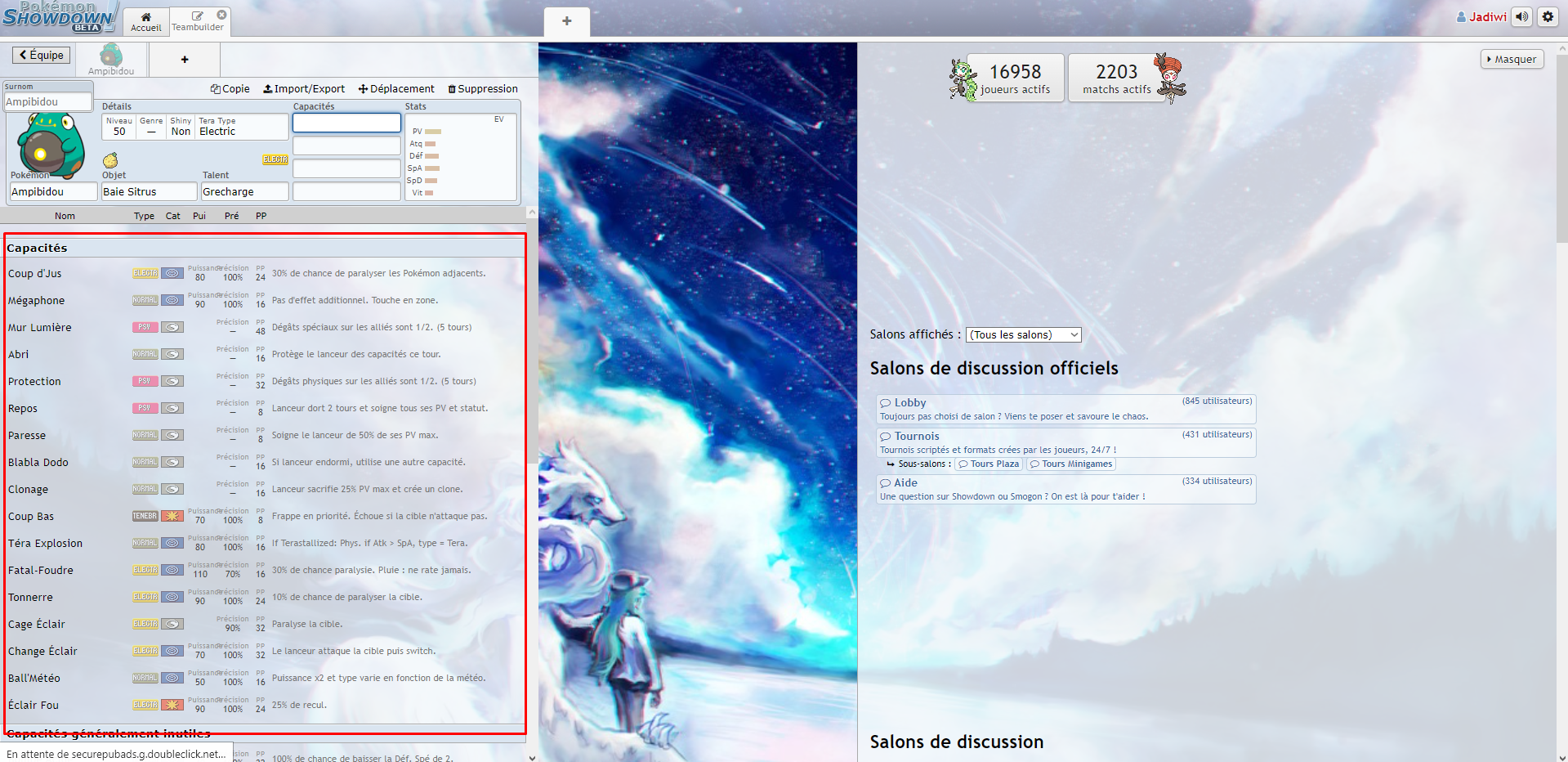The width and height of the screenshot is (1568, 762).
Task: Select the move Abri
Action: 264,354
